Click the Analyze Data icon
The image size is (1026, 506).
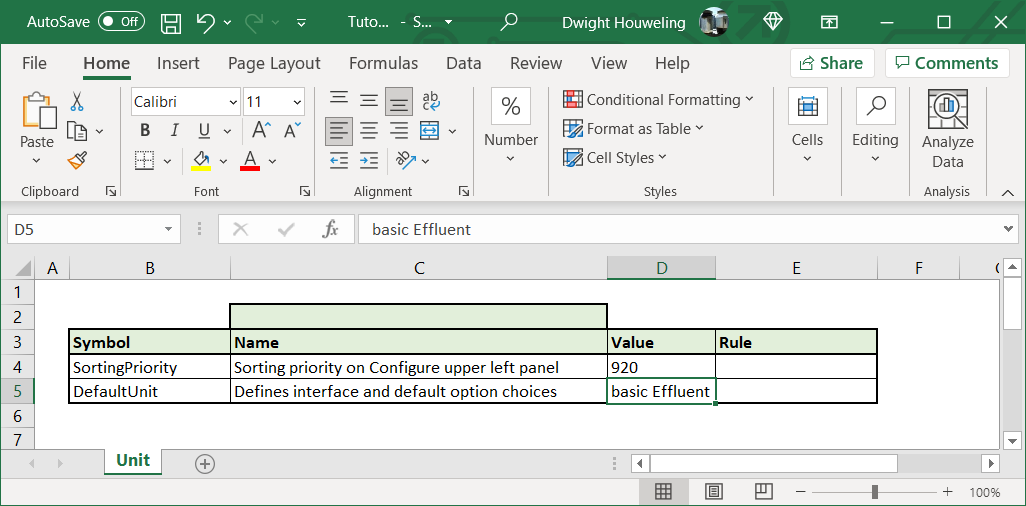[947, 130]
